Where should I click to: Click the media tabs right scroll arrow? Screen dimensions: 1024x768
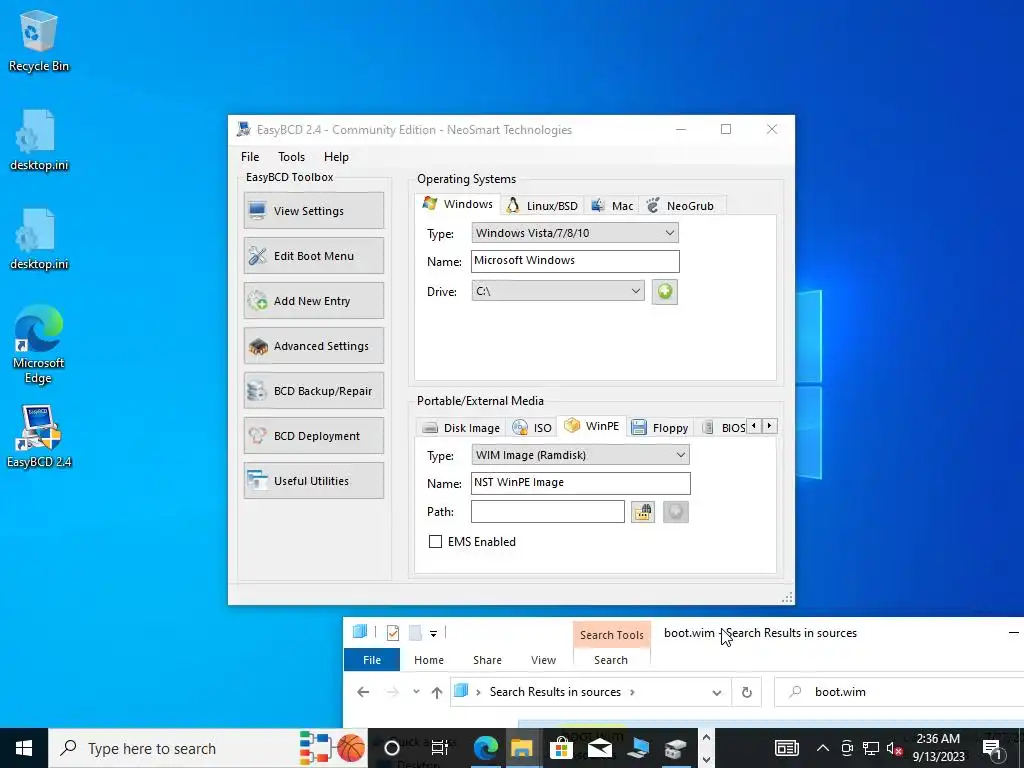770,426
